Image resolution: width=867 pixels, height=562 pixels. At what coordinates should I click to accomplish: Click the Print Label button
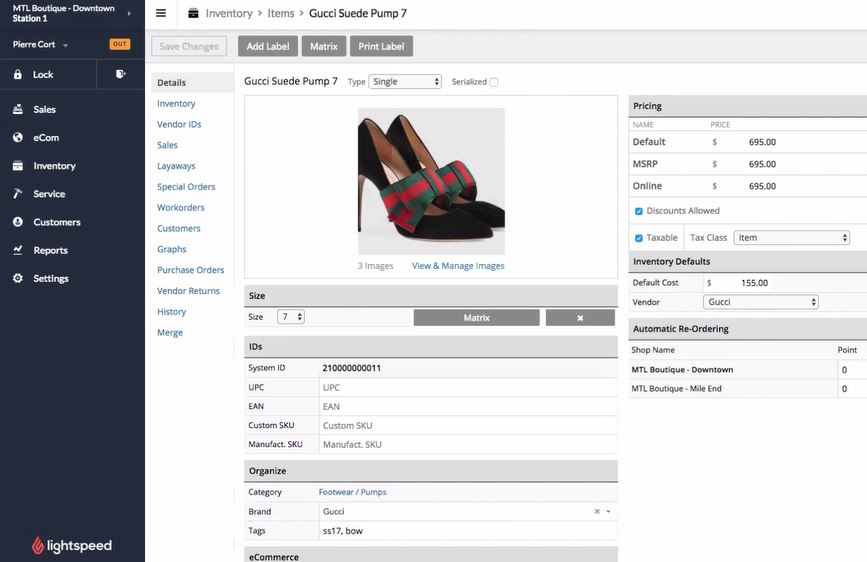pos(381,46)
